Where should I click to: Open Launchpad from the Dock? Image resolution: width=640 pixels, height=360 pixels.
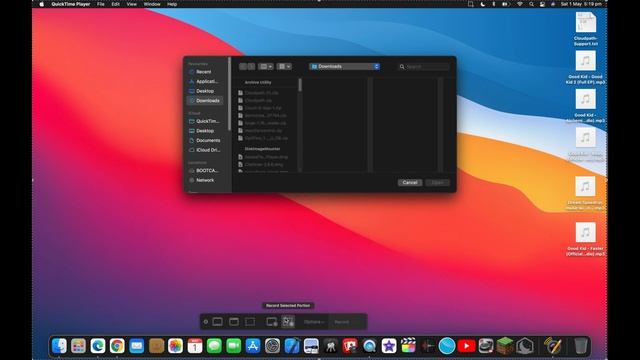click(78, 346)
